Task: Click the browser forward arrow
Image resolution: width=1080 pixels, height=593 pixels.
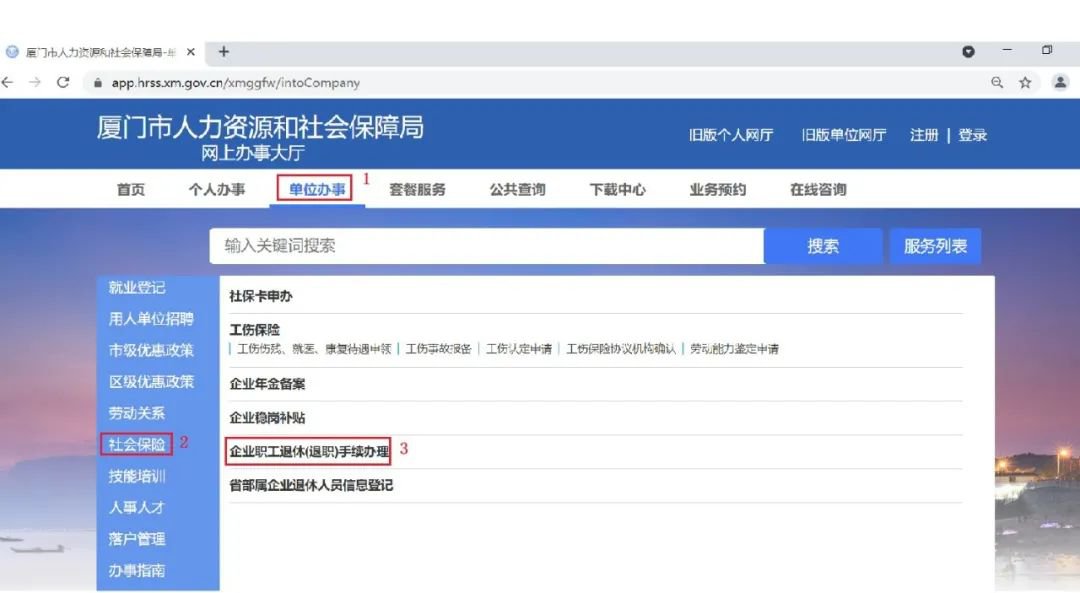Action: [35, 83]
